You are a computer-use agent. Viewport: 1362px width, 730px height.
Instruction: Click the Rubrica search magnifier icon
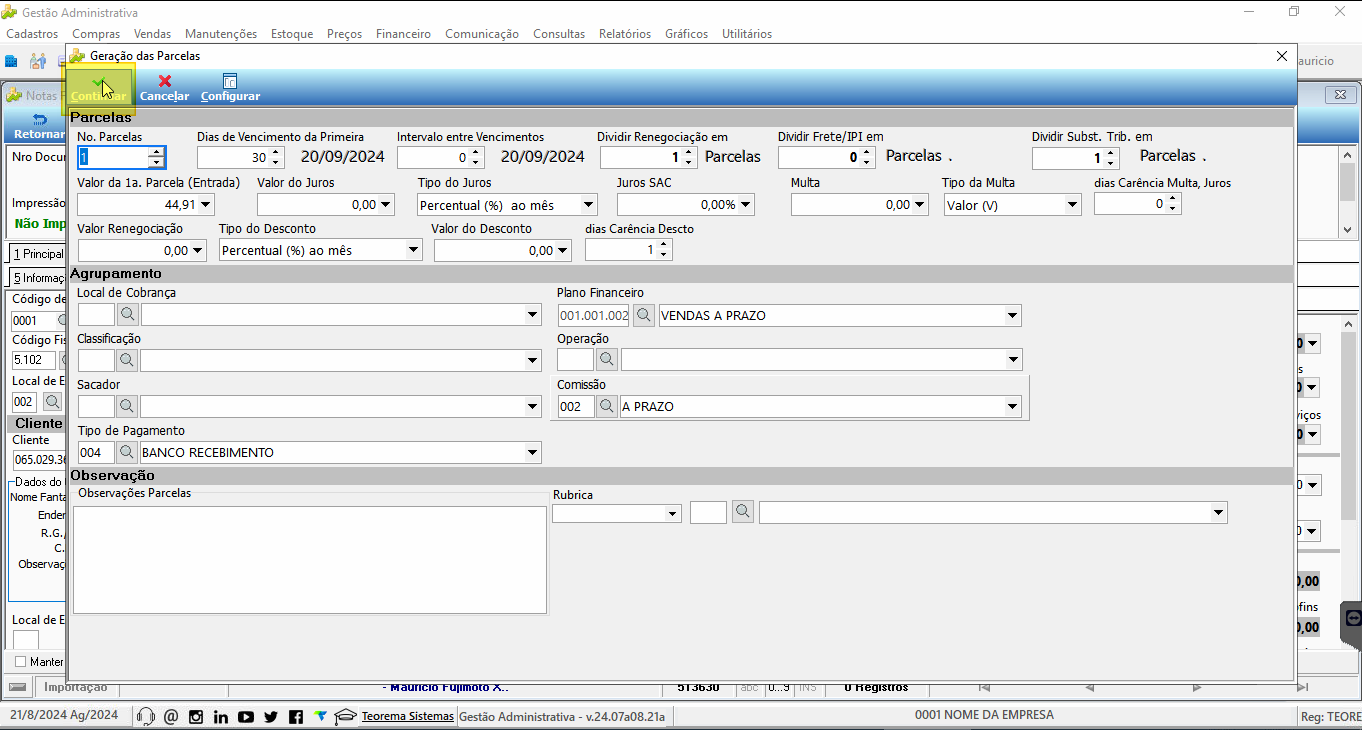(743, 512)
